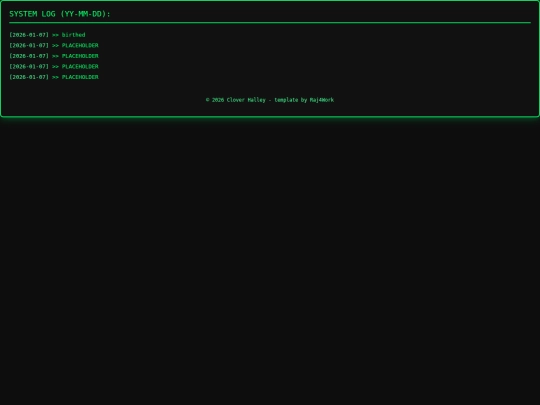The width and height of the screenshot is (540, 405).
Task: Click the SYSTEM LOG (YY-MM-DD) heading
Action: tap(60, 14)
